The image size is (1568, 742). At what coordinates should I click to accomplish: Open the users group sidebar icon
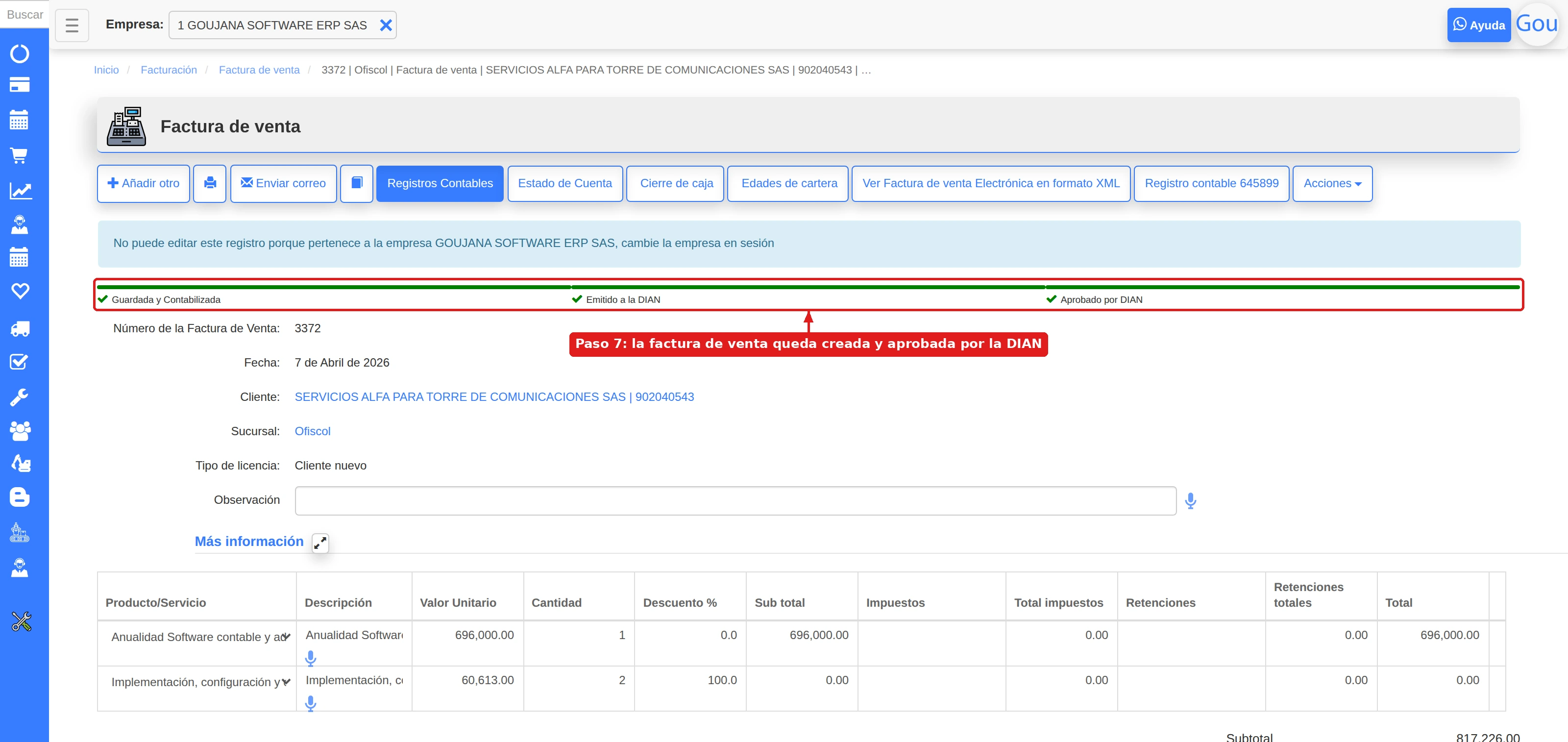20,431
